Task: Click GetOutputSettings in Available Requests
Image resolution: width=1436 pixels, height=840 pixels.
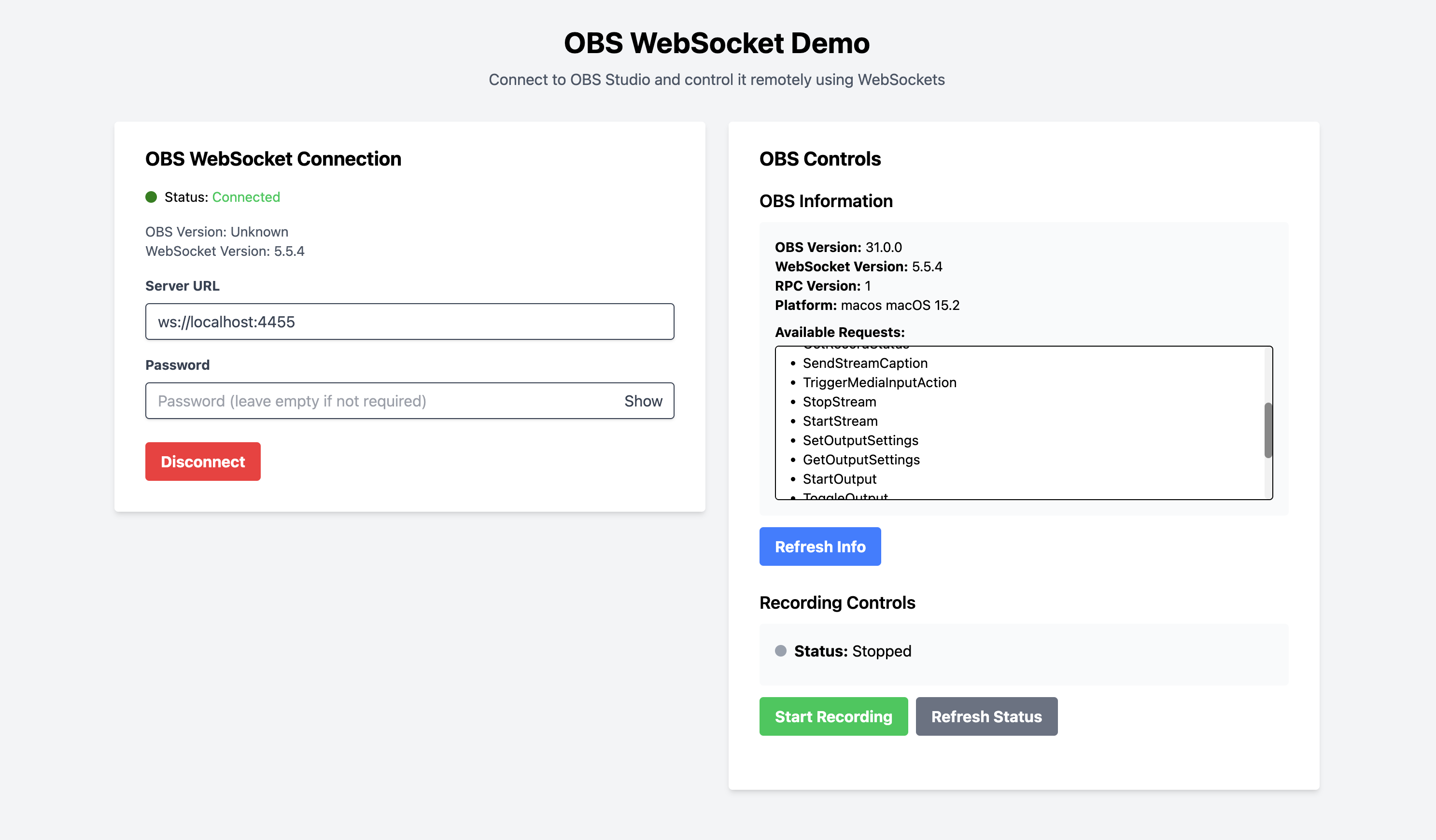Action: [861, 460]
